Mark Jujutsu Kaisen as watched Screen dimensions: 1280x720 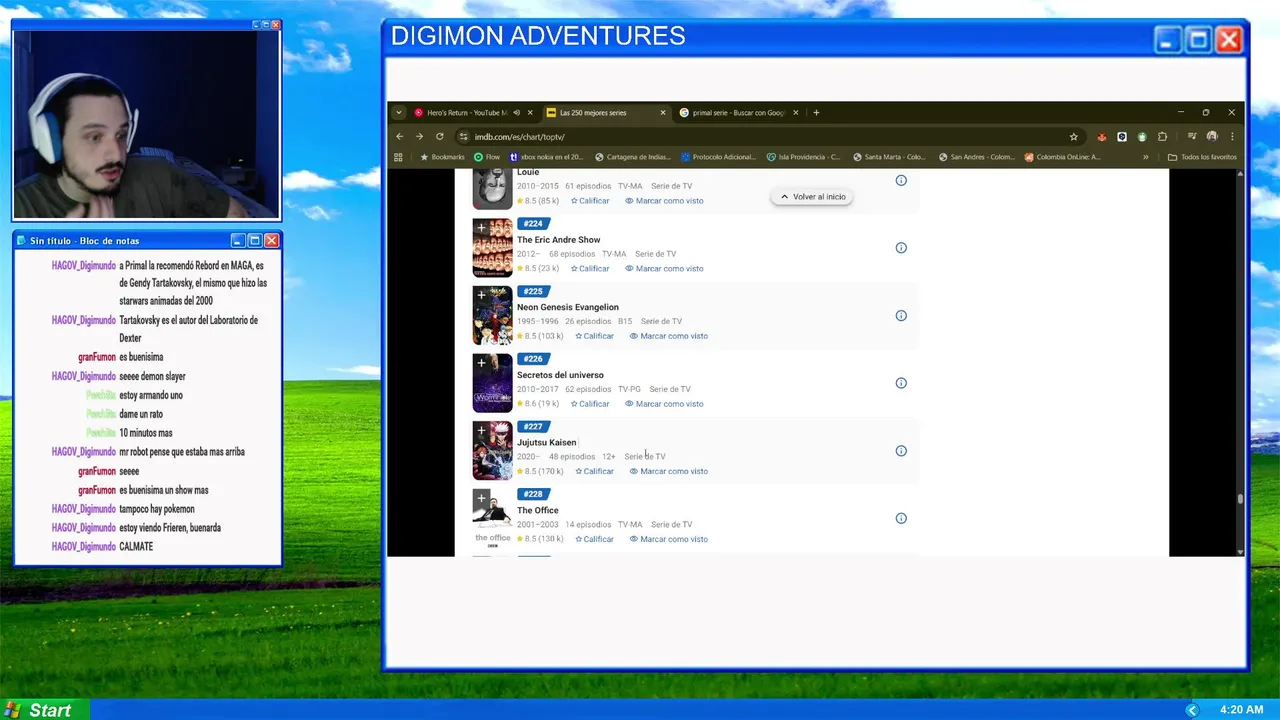(668, 471)
